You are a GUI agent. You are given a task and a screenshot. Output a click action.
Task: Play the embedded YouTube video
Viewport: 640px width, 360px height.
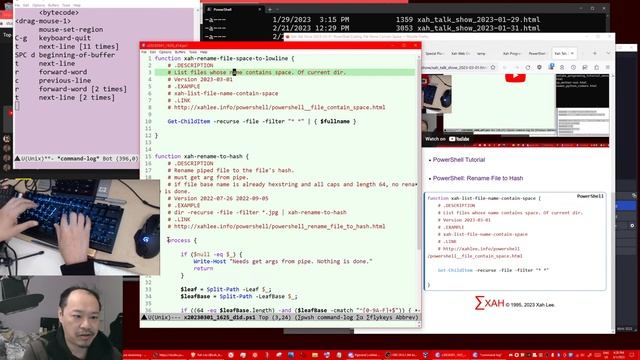tap(515, 77)
